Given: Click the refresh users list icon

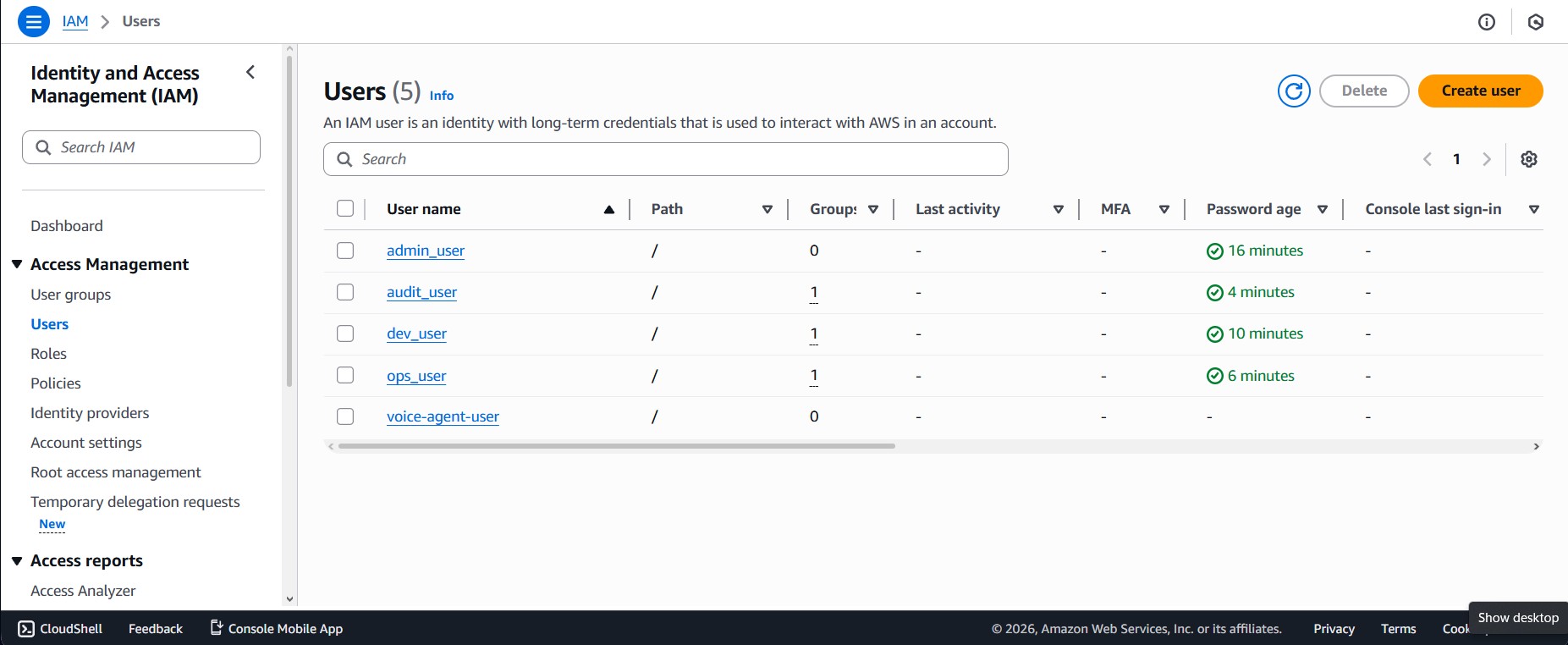Looking at the screenshot, I should coord(1293,91).
